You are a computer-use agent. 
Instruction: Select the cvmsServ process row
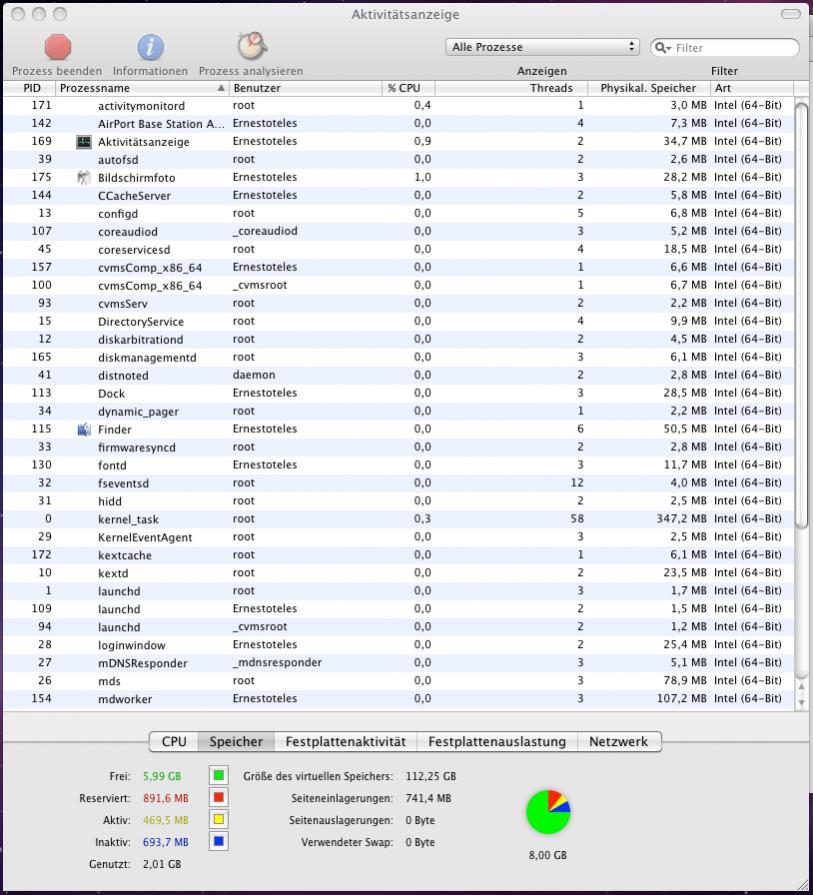pyautogui.click(x=399, y=303)
